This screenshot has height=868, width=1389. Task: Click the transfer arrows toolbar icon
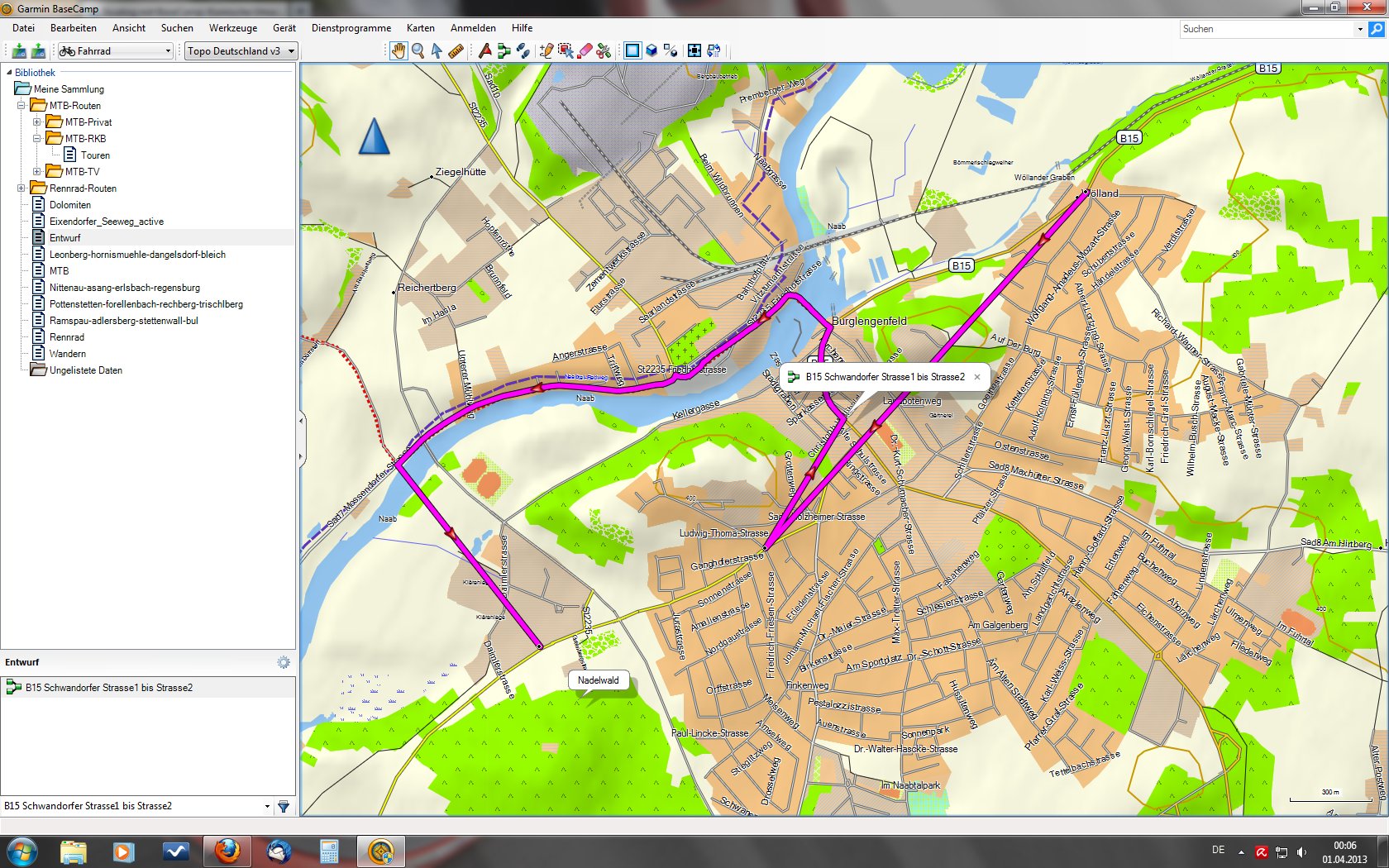(714, 51)
